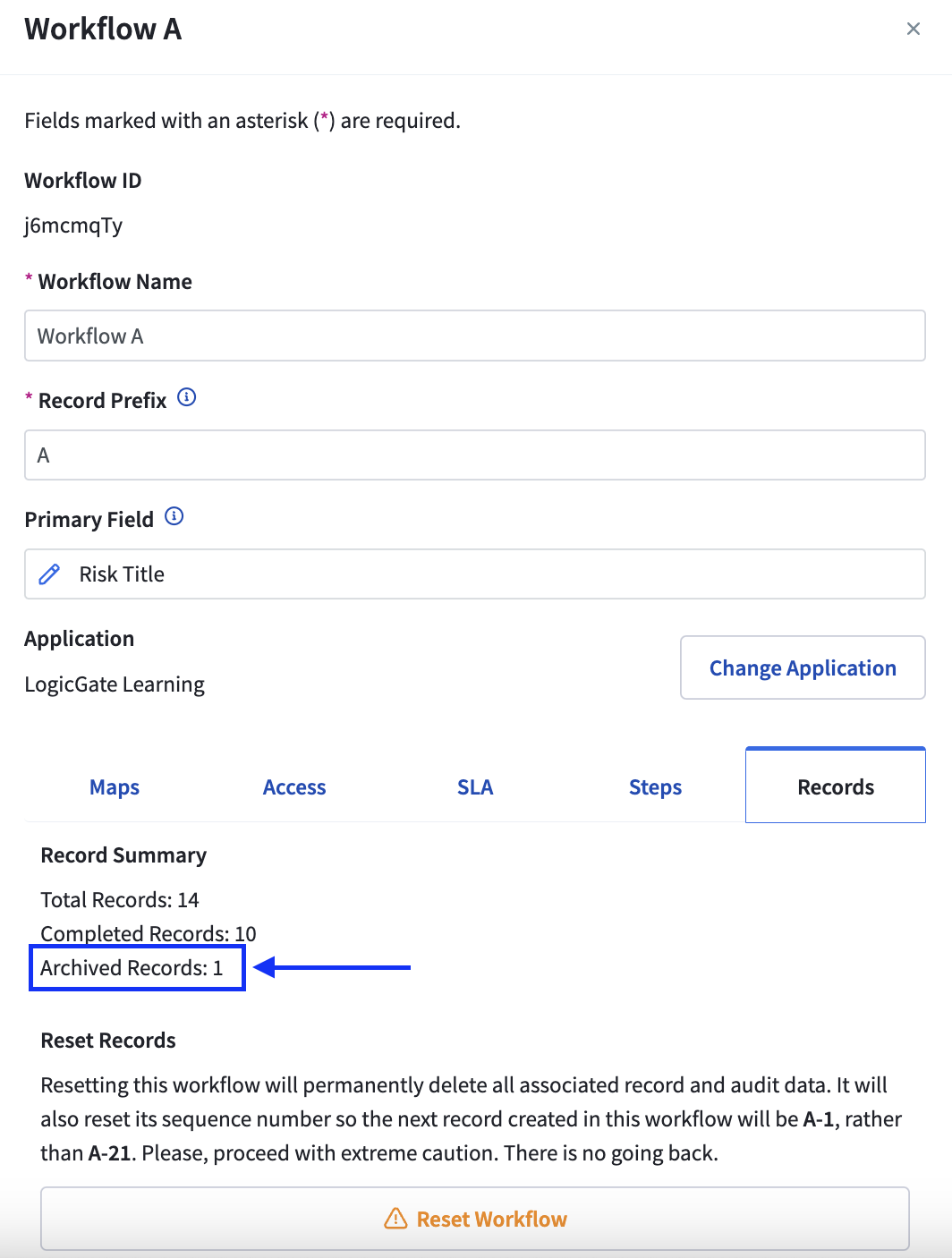Click the Total Records: 14 line

[120, 899]
